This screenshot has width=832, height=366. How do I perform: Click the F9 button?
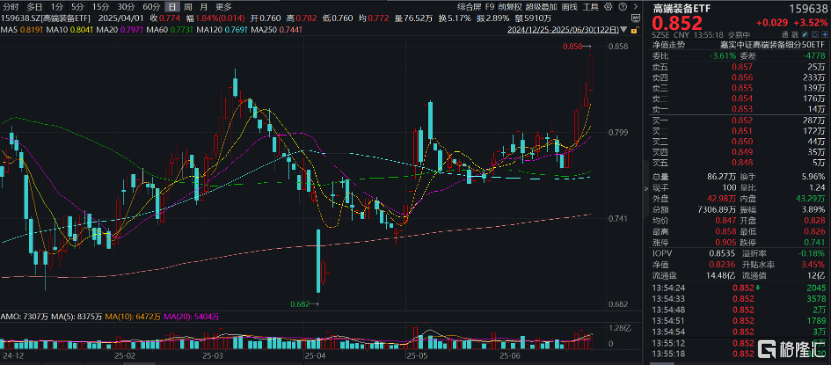490,7
